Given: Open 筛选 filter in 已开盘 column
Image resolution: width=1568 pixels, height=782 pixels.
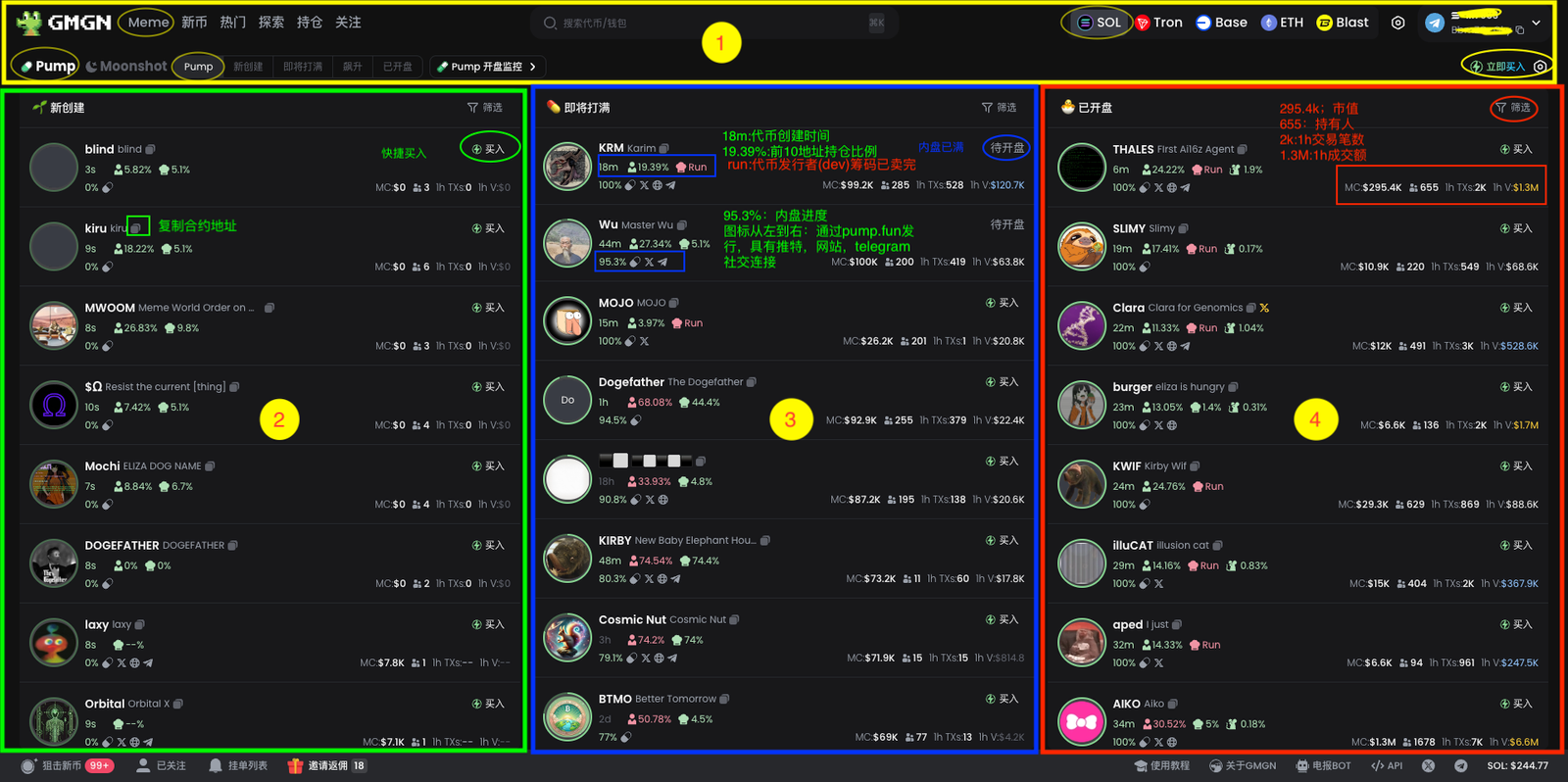Looking at the screenshot, I should coord(1513,108).
